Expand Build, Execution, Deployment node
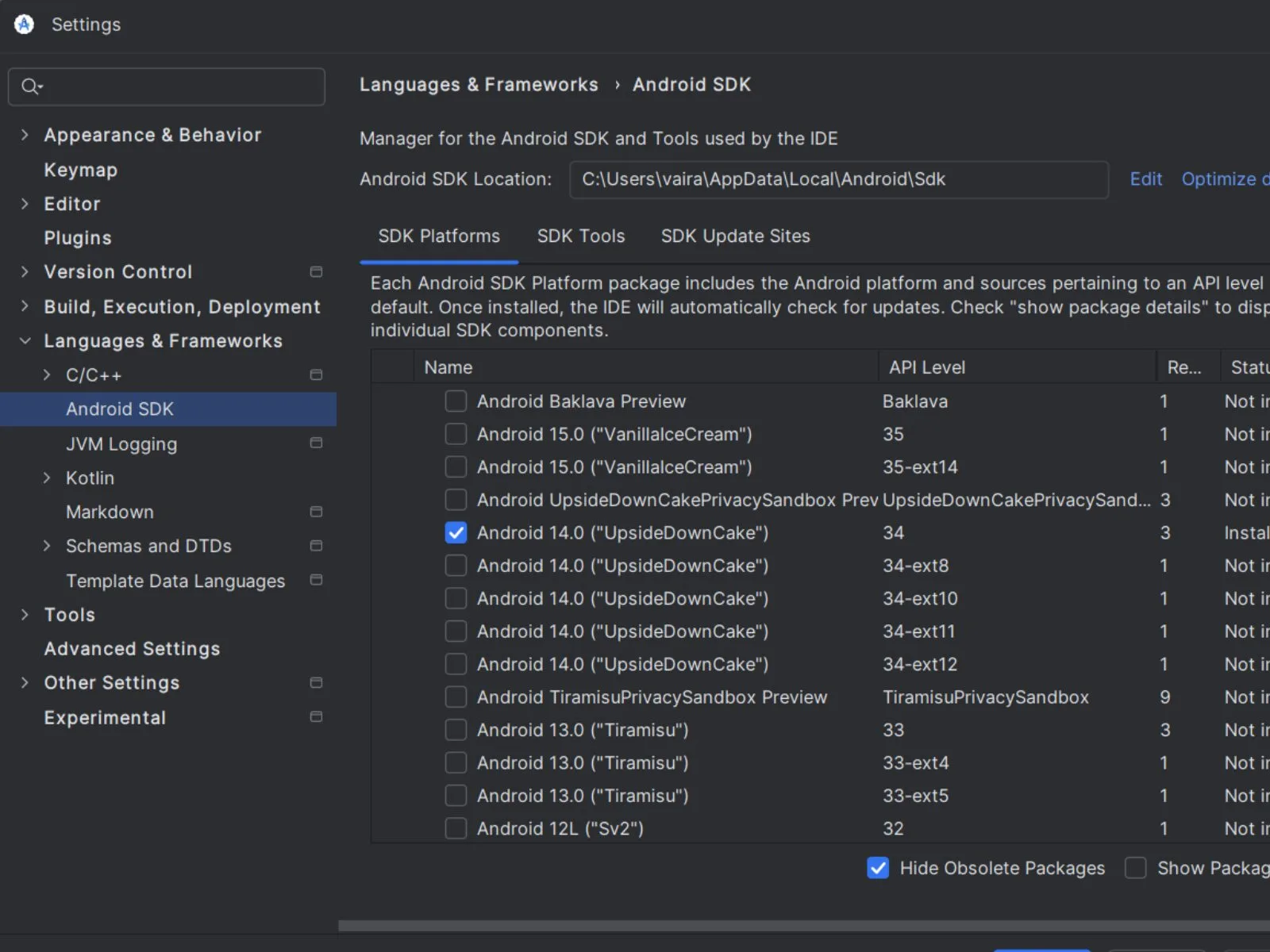 click(x=25, y=306)
